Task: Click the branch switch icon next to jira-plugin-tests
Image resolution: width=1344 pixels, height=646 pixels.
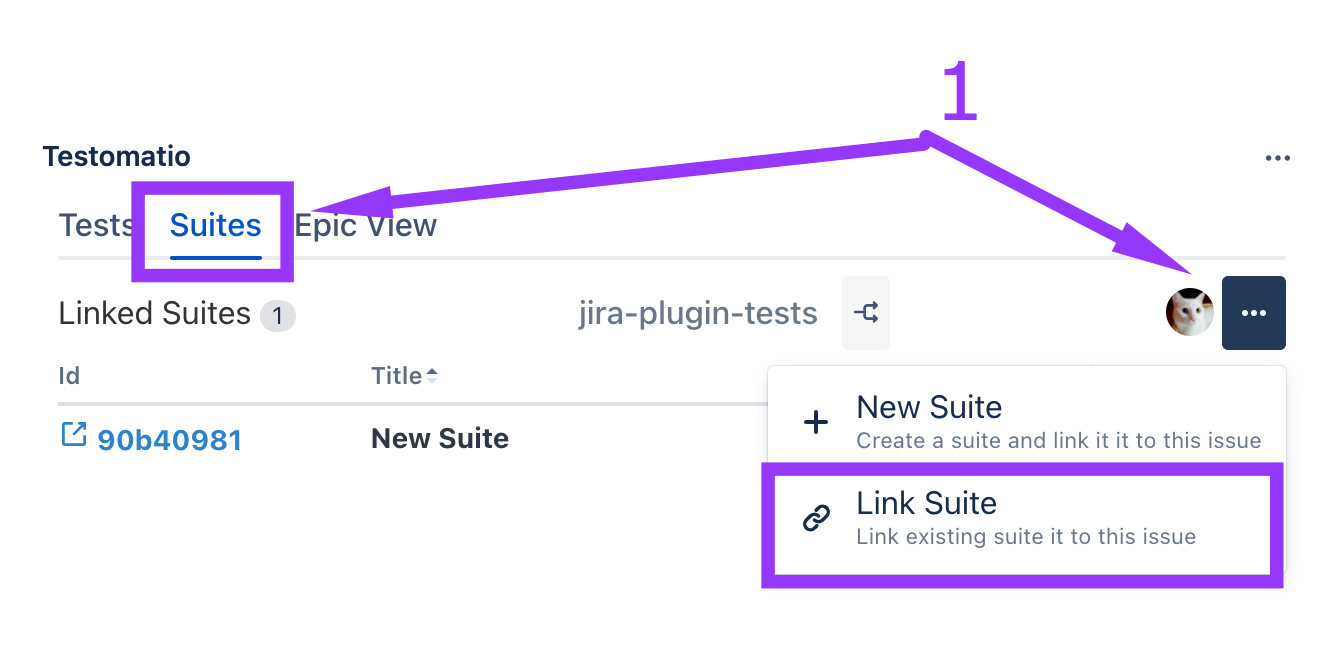Action: click(866, 313)
